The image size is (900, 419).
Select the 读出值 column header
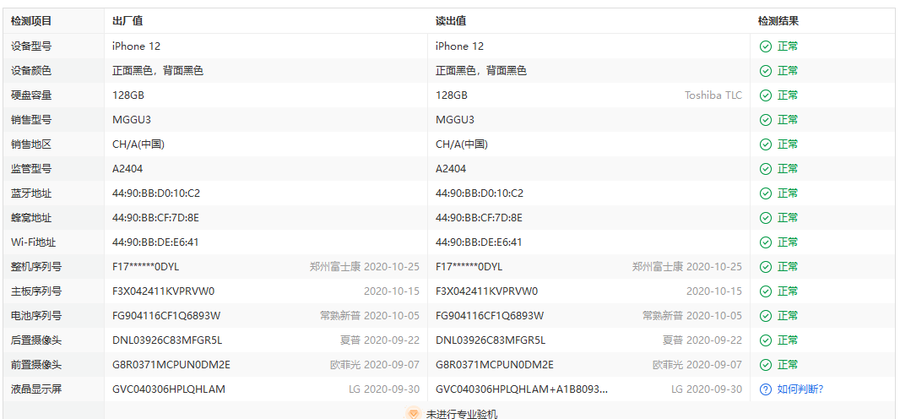pyautogui.click(x=451, y=21)
